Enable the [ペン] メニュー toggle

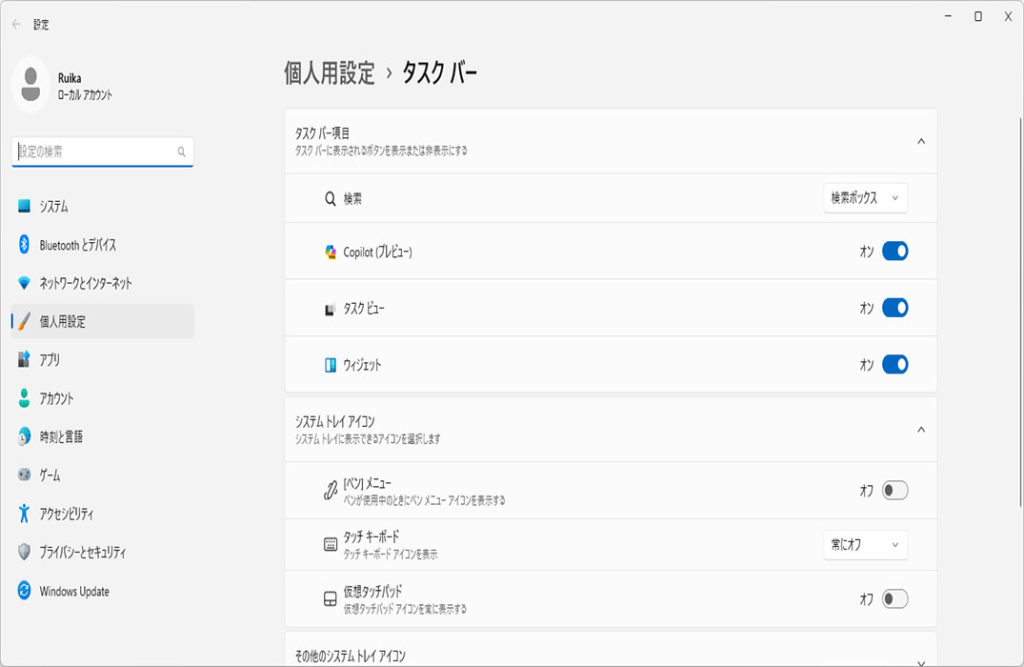(x=894, y=490)
